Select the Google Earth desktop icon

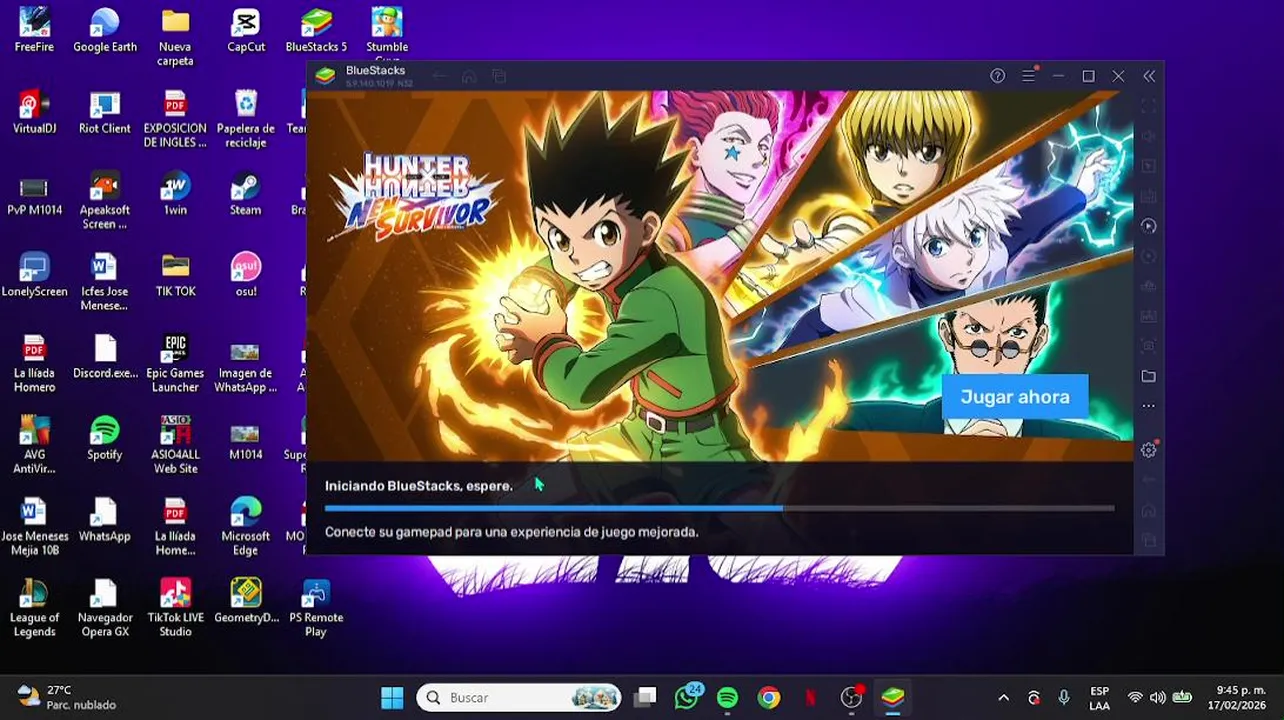click(x=105, y=30)
